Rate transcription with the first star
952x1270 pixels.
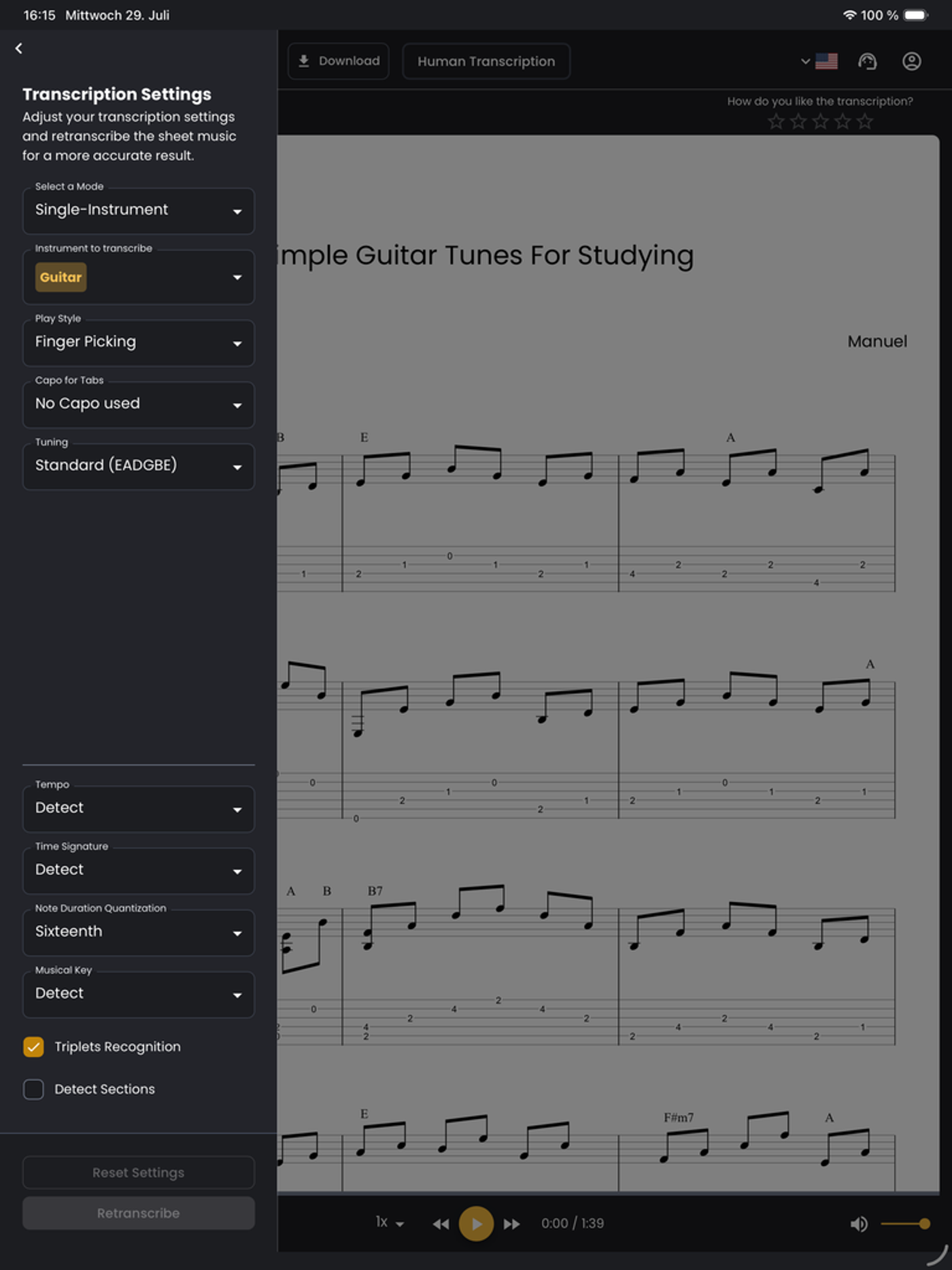[x=776, y=122]
